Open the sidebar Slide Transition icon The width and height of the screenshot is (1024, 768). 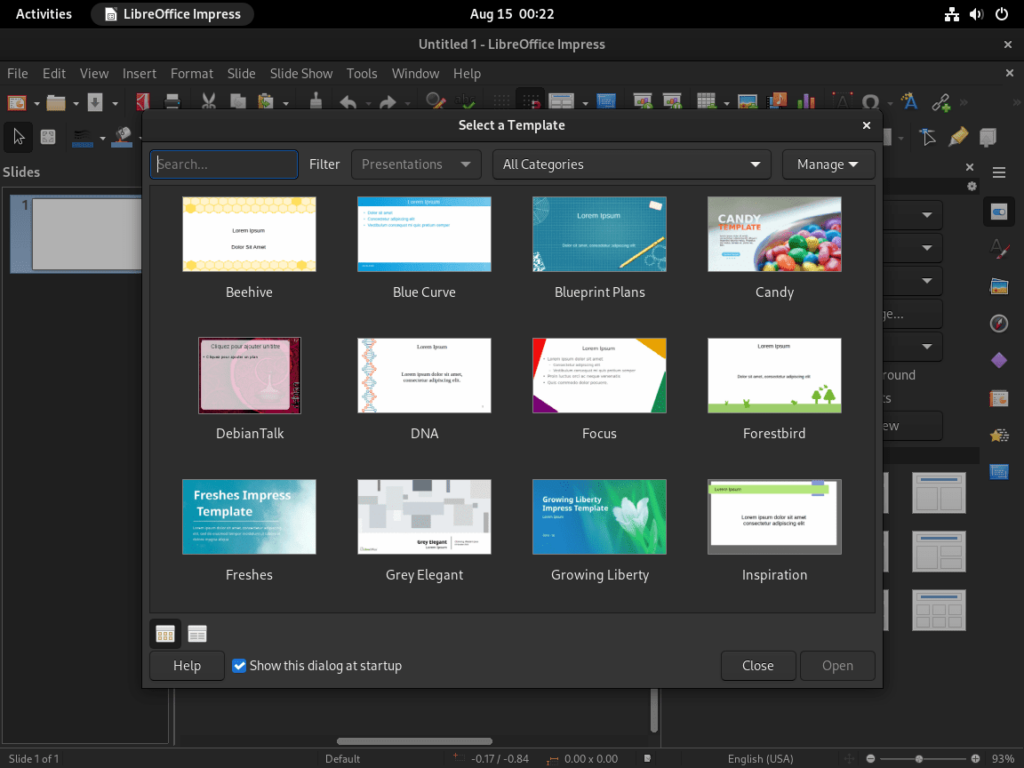[999, 398]
